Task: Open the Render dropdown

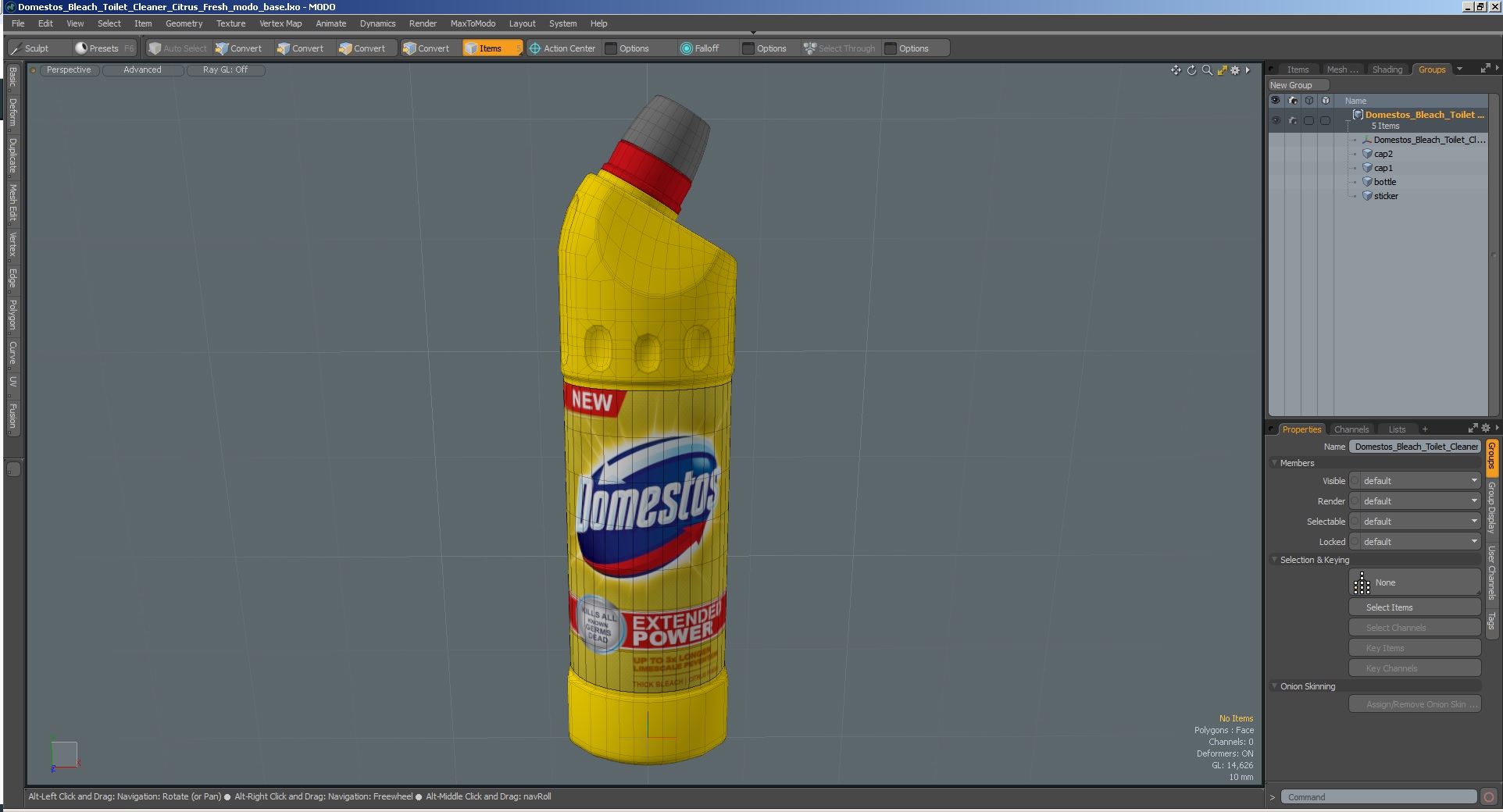Action: point(1416,501)
